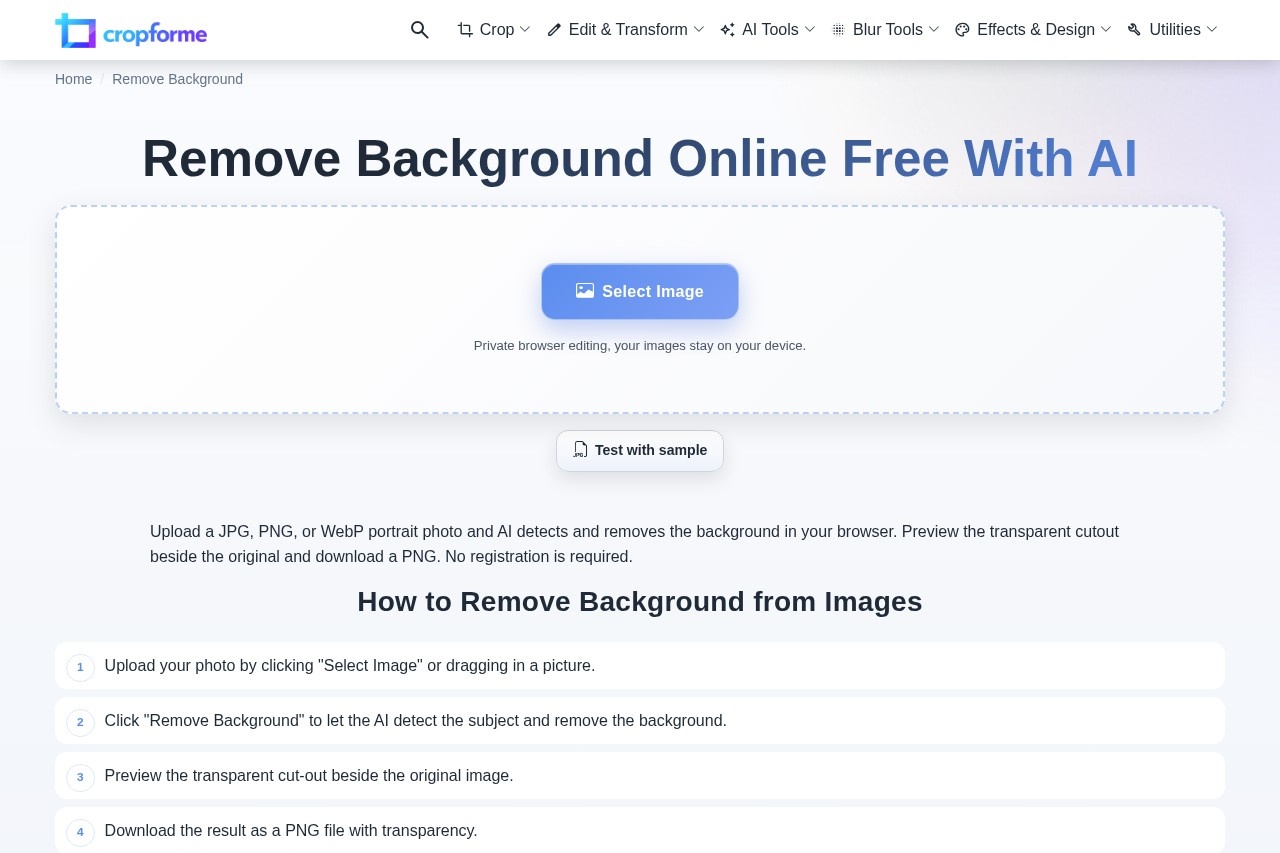Open the search icon in the navbar

coord(420,30)
